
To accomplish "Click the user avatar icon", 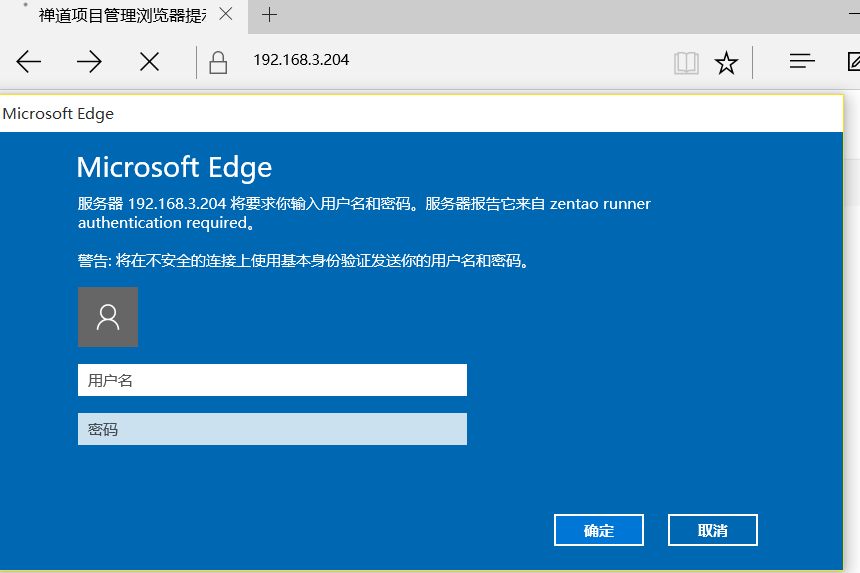I will point(108,317).
